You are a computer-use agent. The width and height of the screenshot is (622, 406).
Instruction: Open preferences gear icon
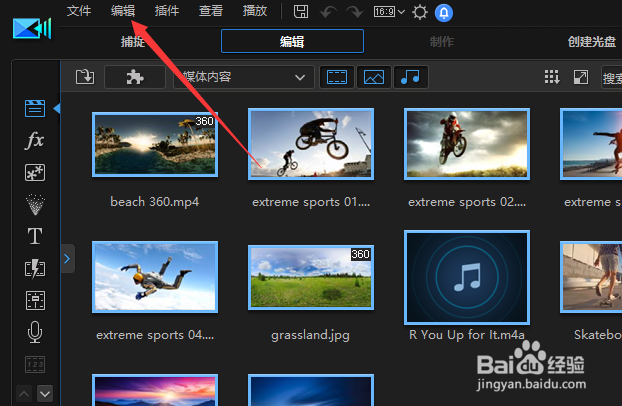click(420, 12)
